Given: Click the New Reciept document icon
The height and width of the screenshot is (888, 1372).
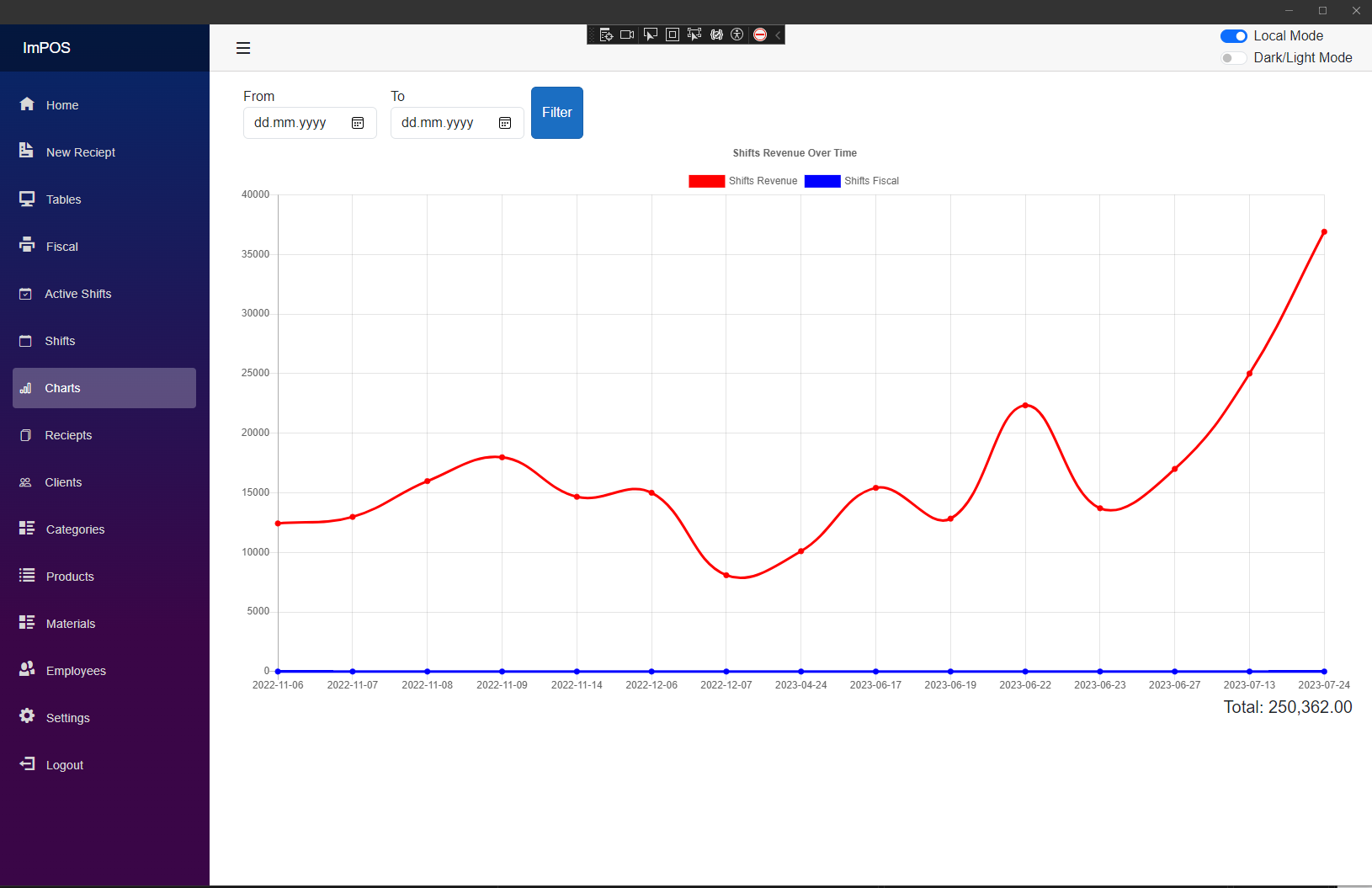Looking at the screenshot, I should (x=26, y=150).
